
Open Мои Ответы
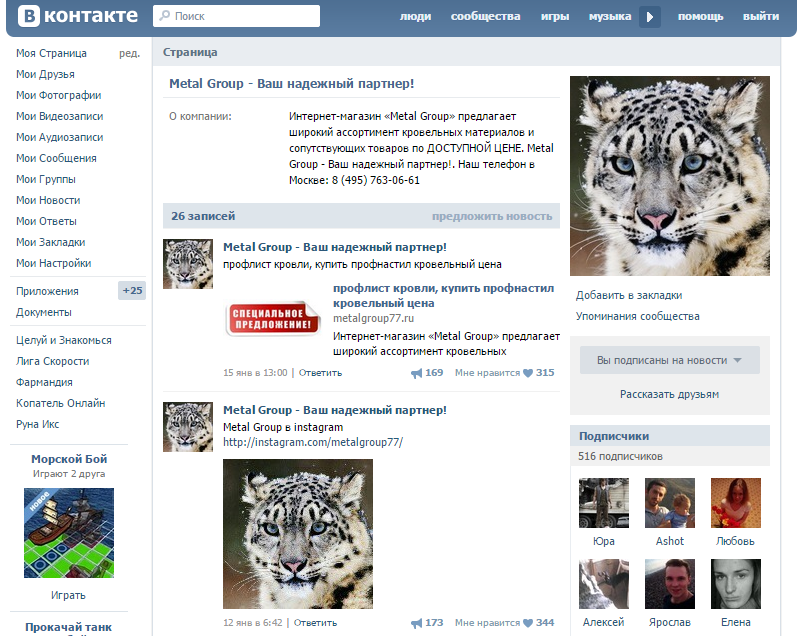click(46, 221)
